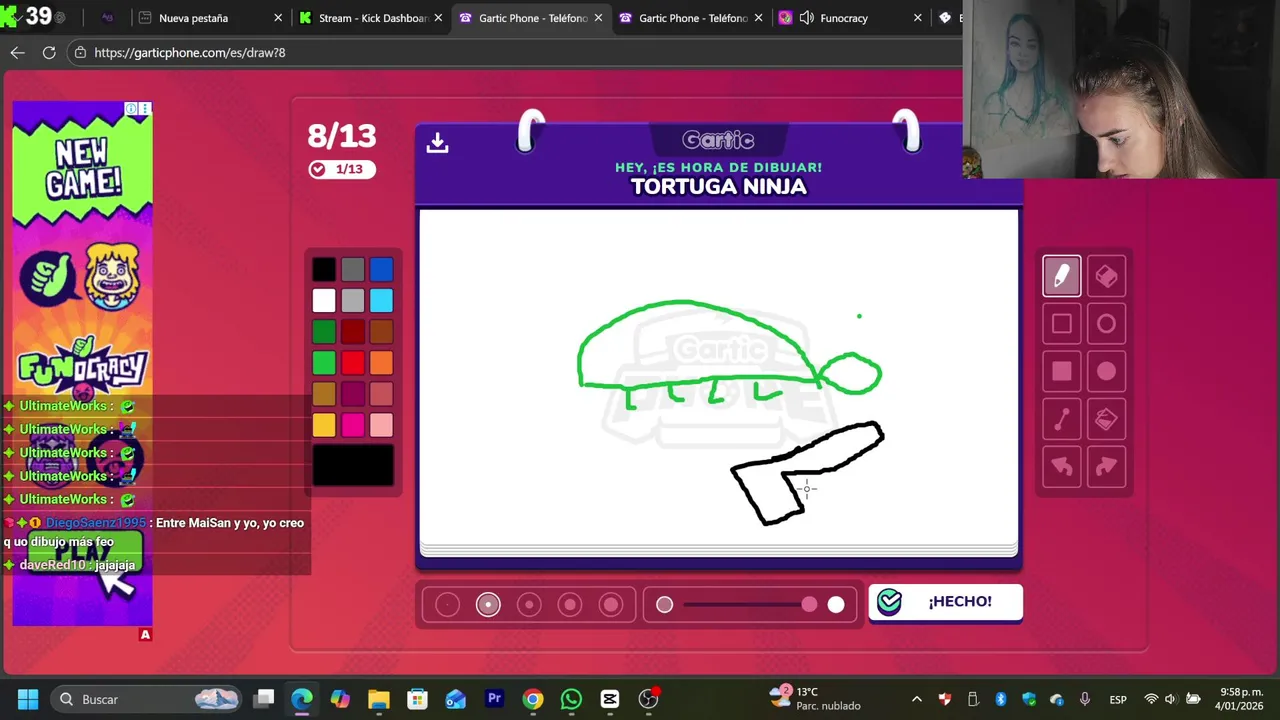Switch to the inactive Gartic Phone tab

(690, 18)
